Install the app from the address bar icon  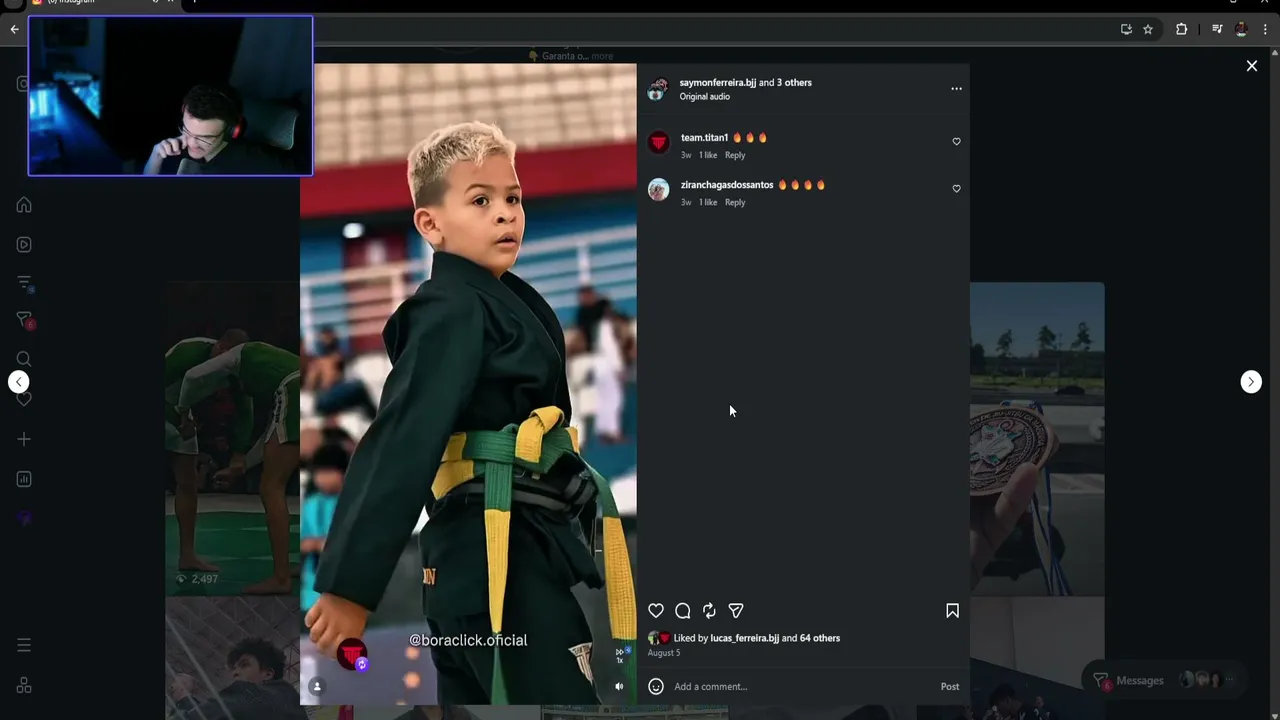(1126, 29)
